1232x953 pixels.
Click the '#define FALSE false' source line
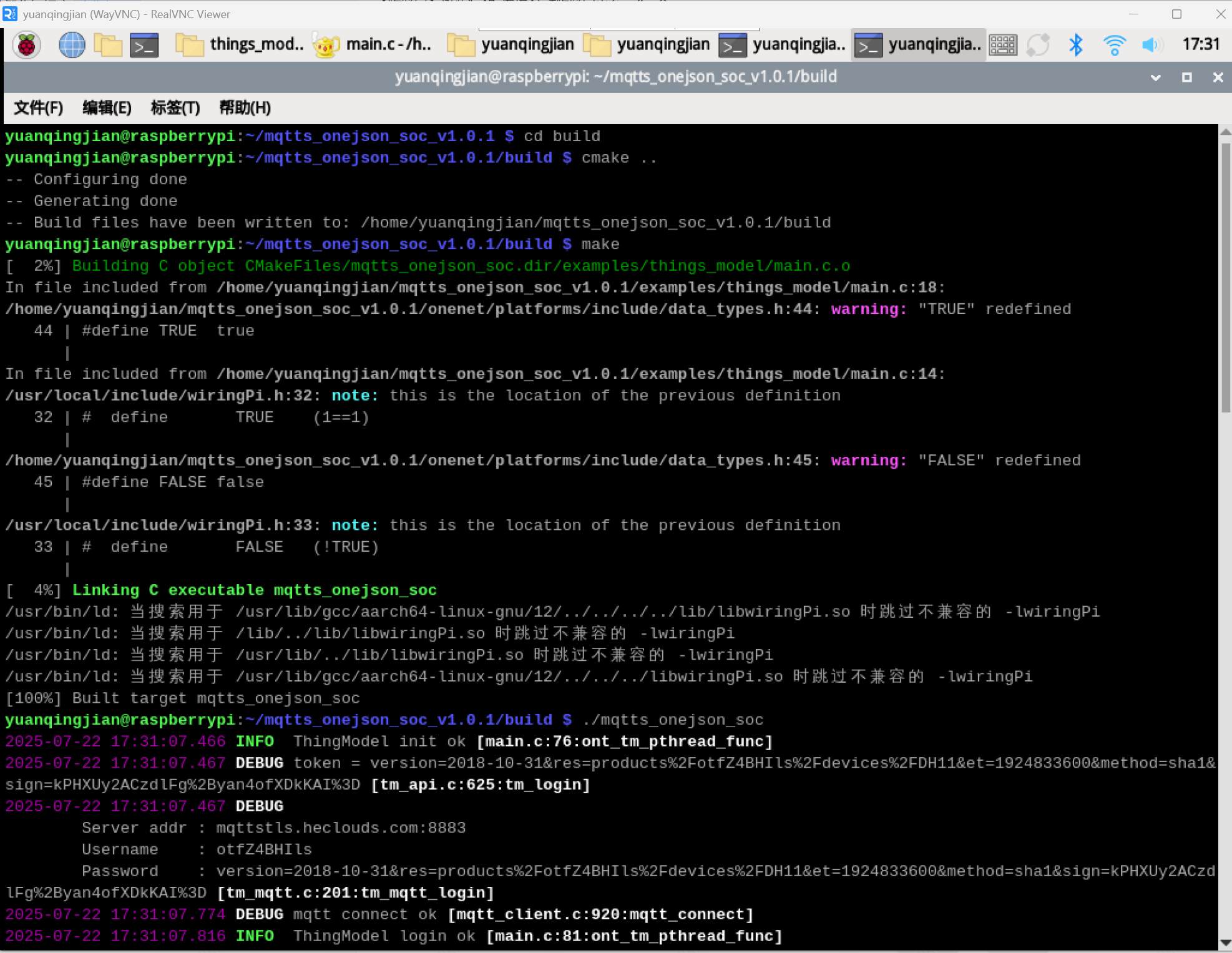173,482
